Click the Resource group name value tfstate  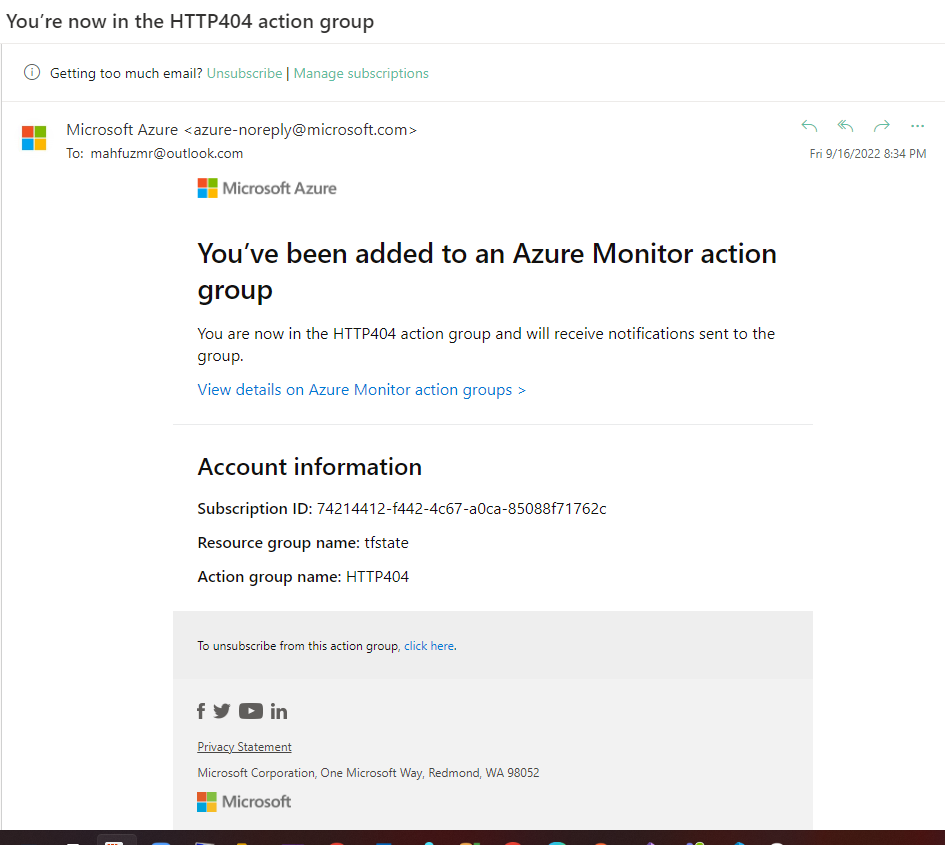pyautogui.click(x=386, y=543)
